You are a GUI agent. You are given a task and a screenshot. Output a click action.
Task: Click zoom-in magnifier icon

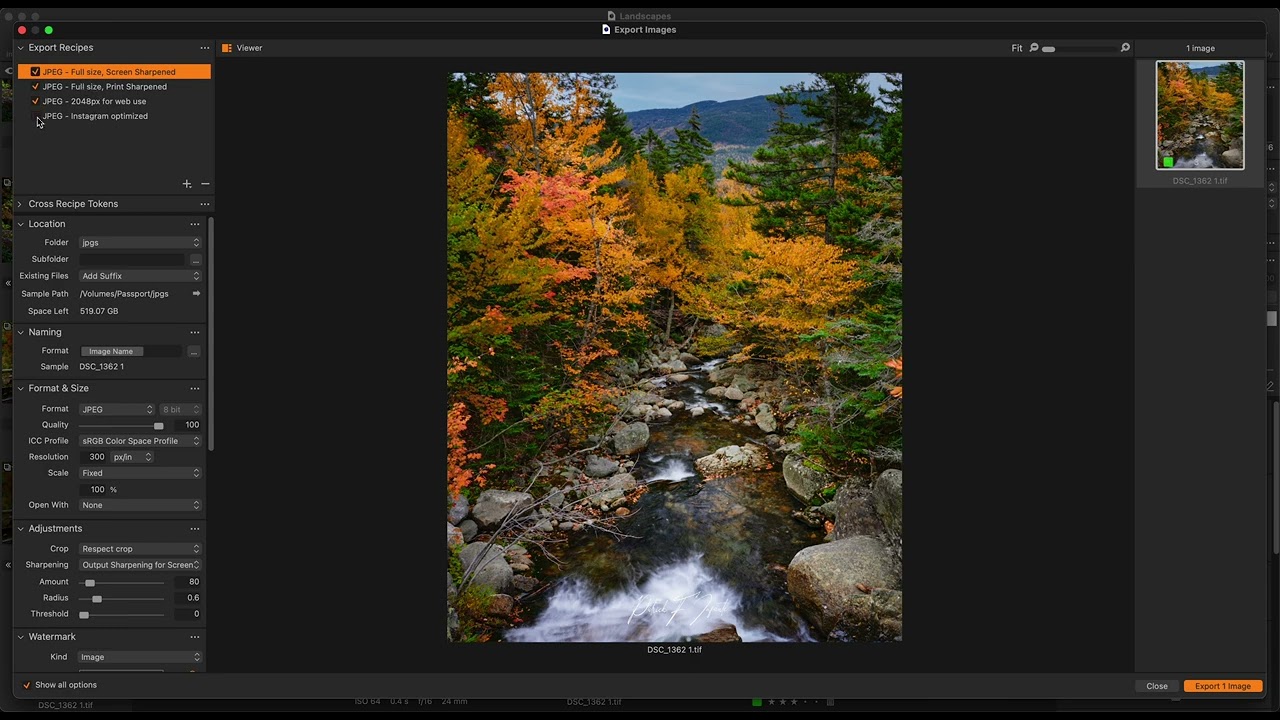1125,48
